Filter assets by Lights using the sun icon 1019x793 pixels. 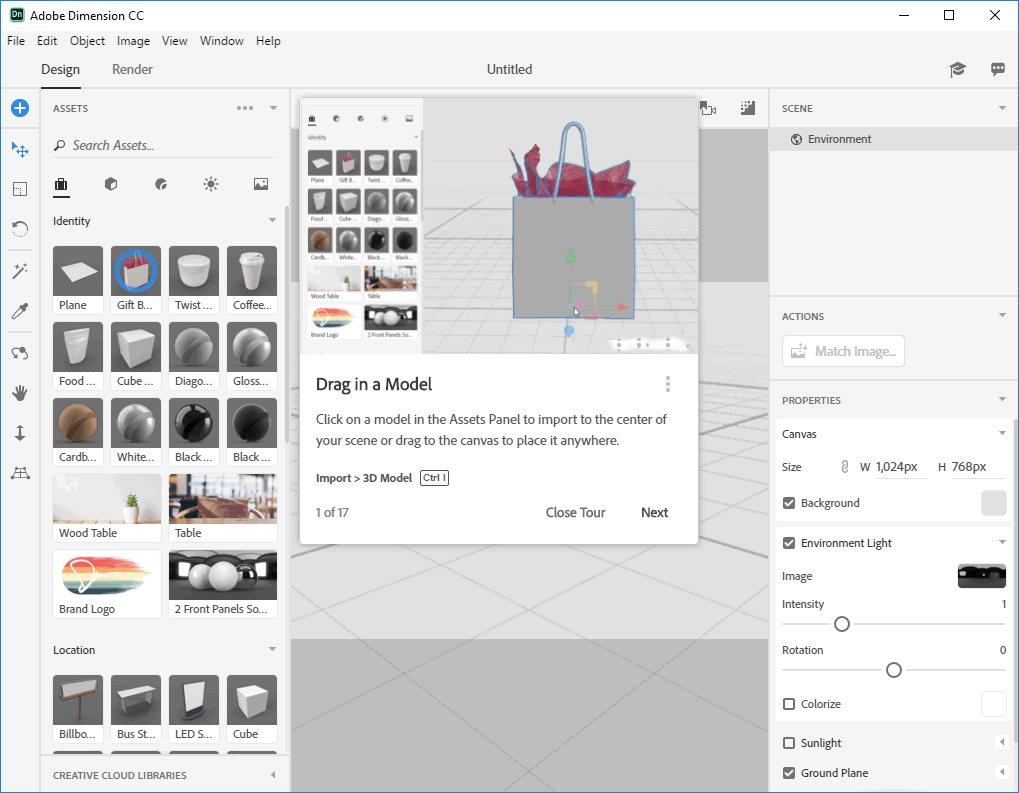pyautogui.click(x=210, y=184)
